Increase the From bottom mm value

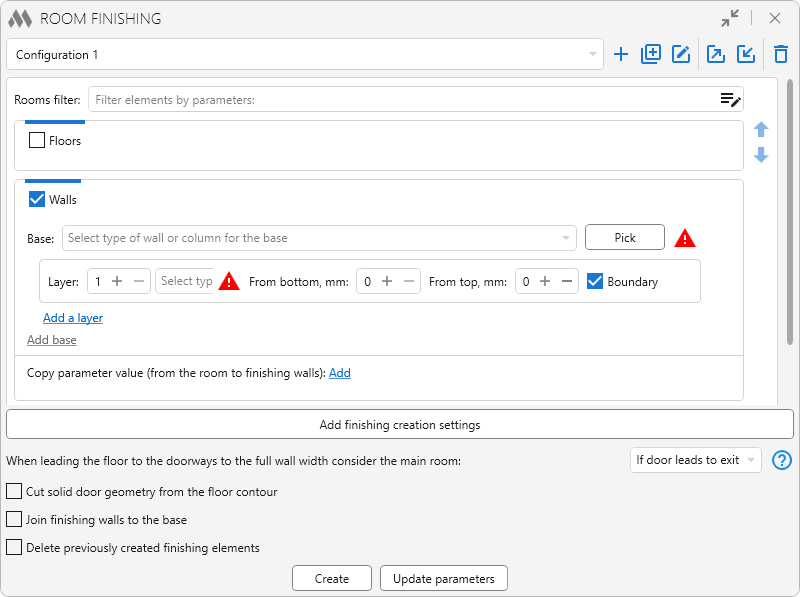(x=387, y=281)
